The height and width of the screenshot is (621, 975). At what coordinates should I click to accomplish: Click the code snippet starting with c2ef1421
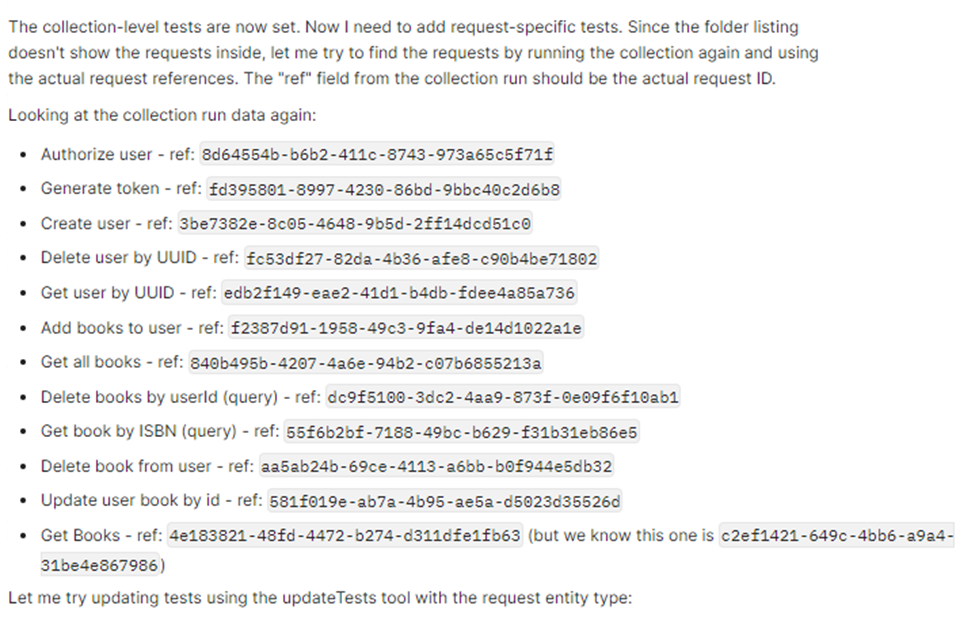(837, 536)
